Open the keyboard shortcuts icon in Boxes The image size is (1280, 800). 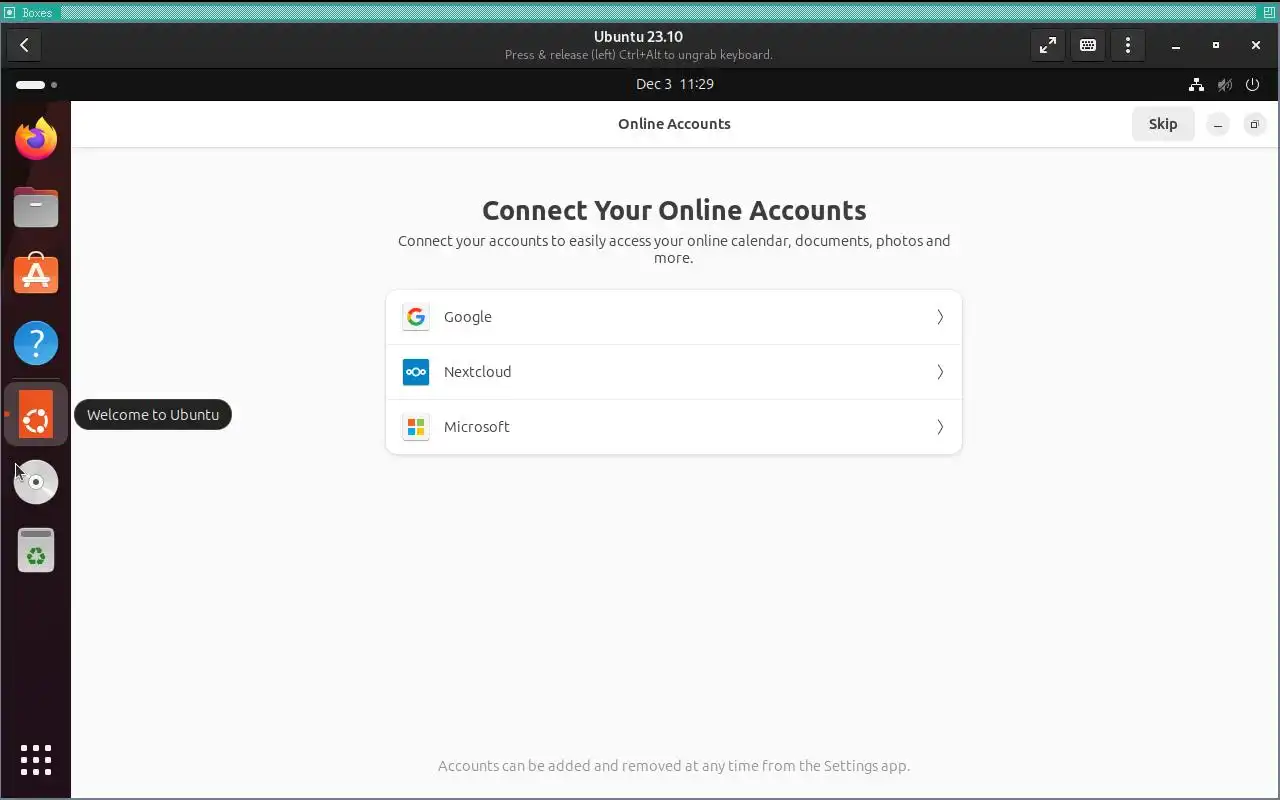(1088, 45)
